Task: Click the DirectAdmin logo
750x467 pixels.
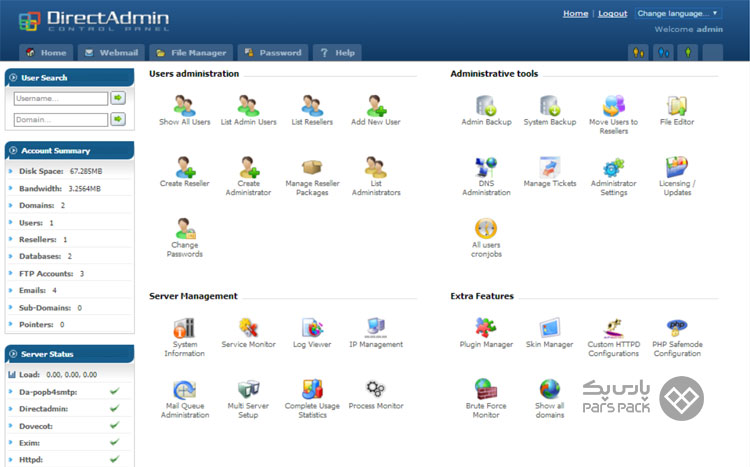Action: coord(94,21)
